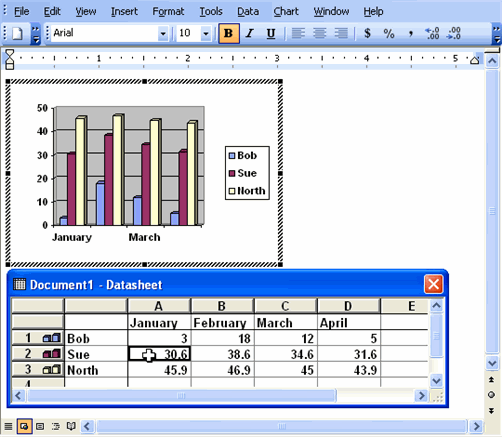502x437 pixels.
Task: Select cell with value 43.9
Action: [x=348, y=370]
